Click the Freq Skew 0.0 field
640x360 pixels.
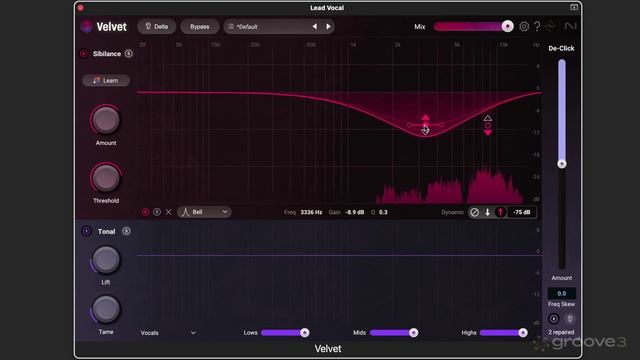[562, 293]
